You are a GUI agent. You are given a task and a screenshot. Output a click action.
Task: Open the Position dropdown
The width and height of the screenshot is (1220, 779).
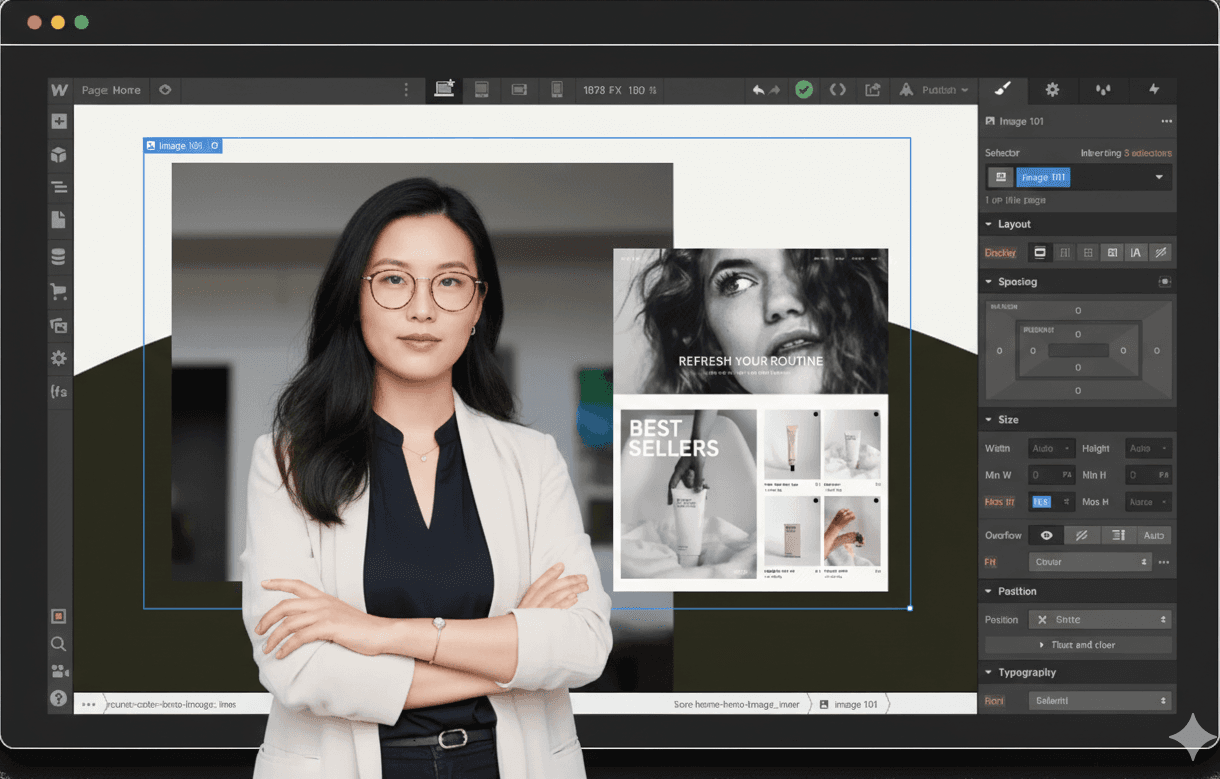1099,619
